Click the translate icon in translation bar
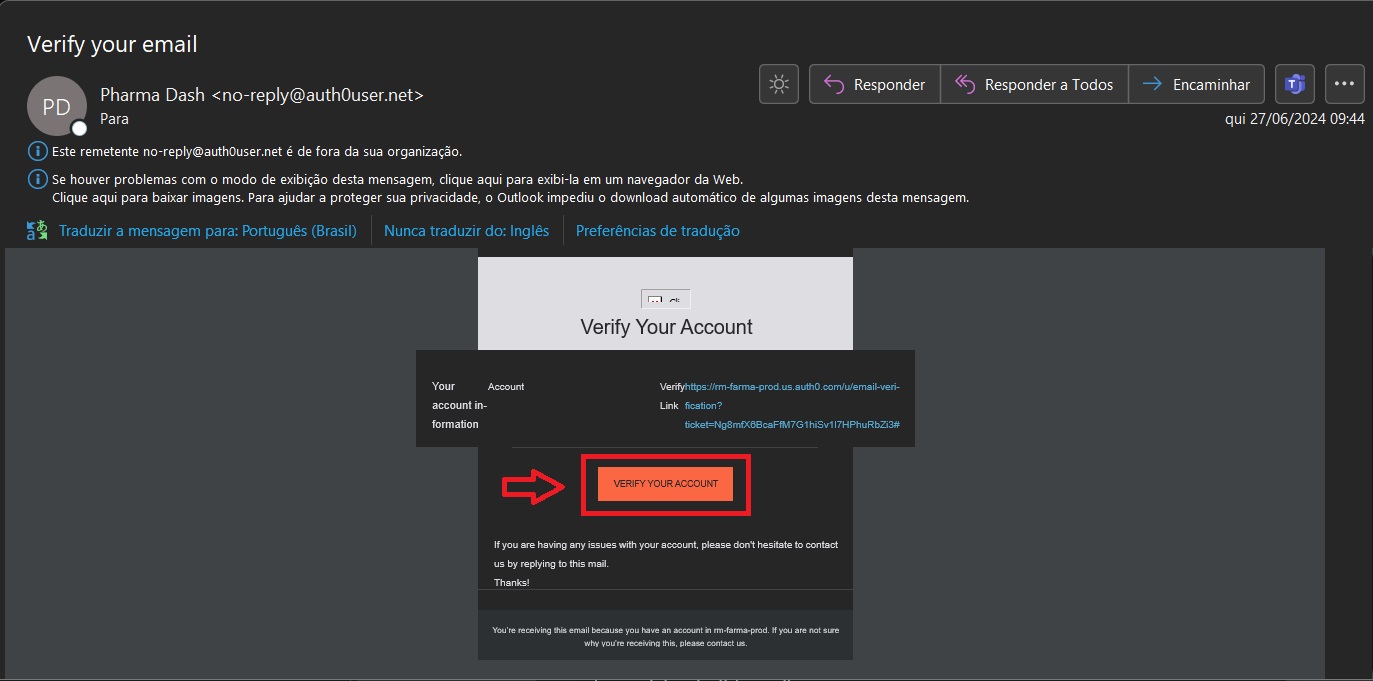Screen dimensions: 1373x681 pyautogui.click(x=37, y=231)
